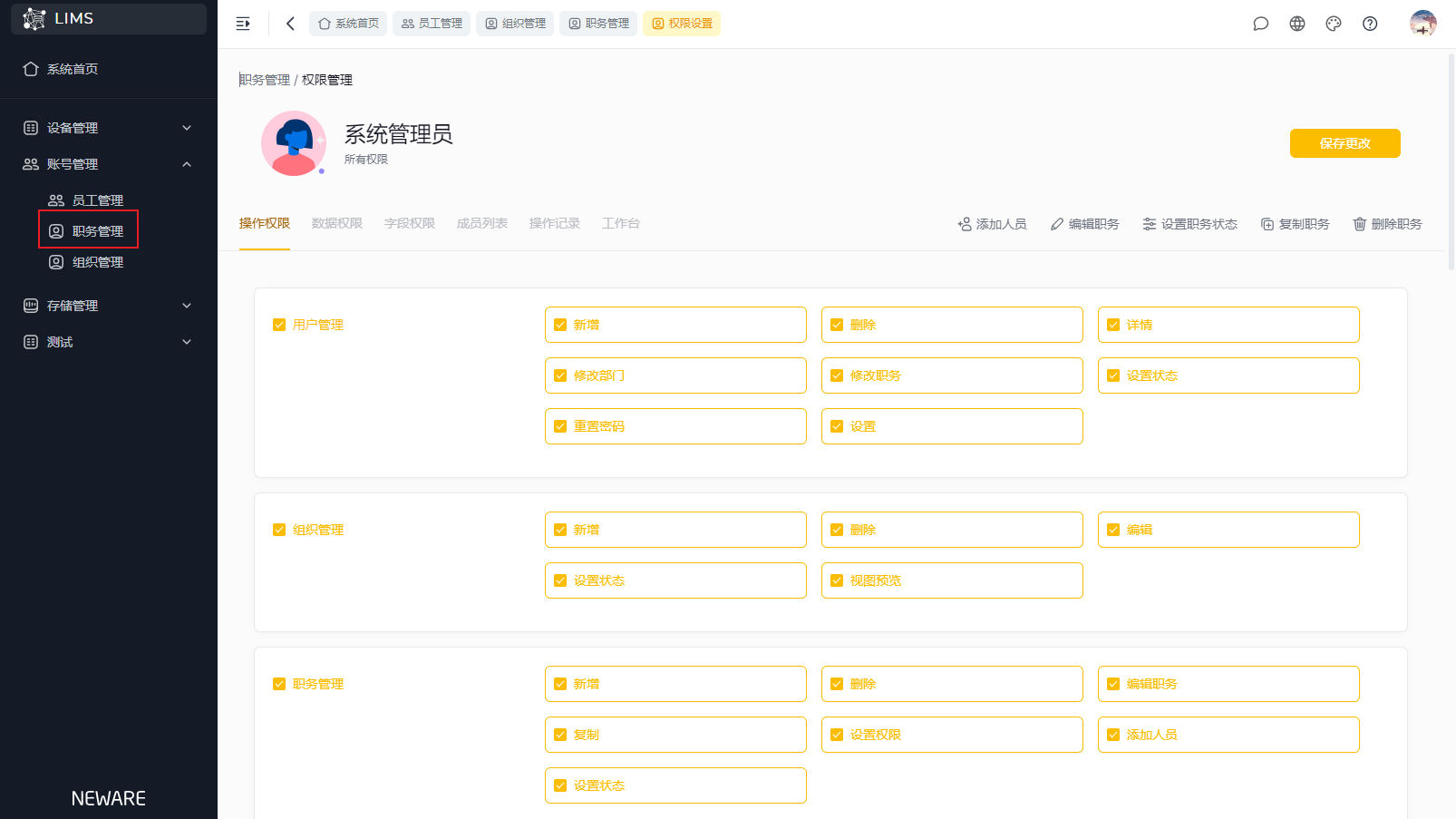Viewport: 1456px width, 819px height.
Task: Toggle 设置权限 permission checkbox
Action: (837, 735)
